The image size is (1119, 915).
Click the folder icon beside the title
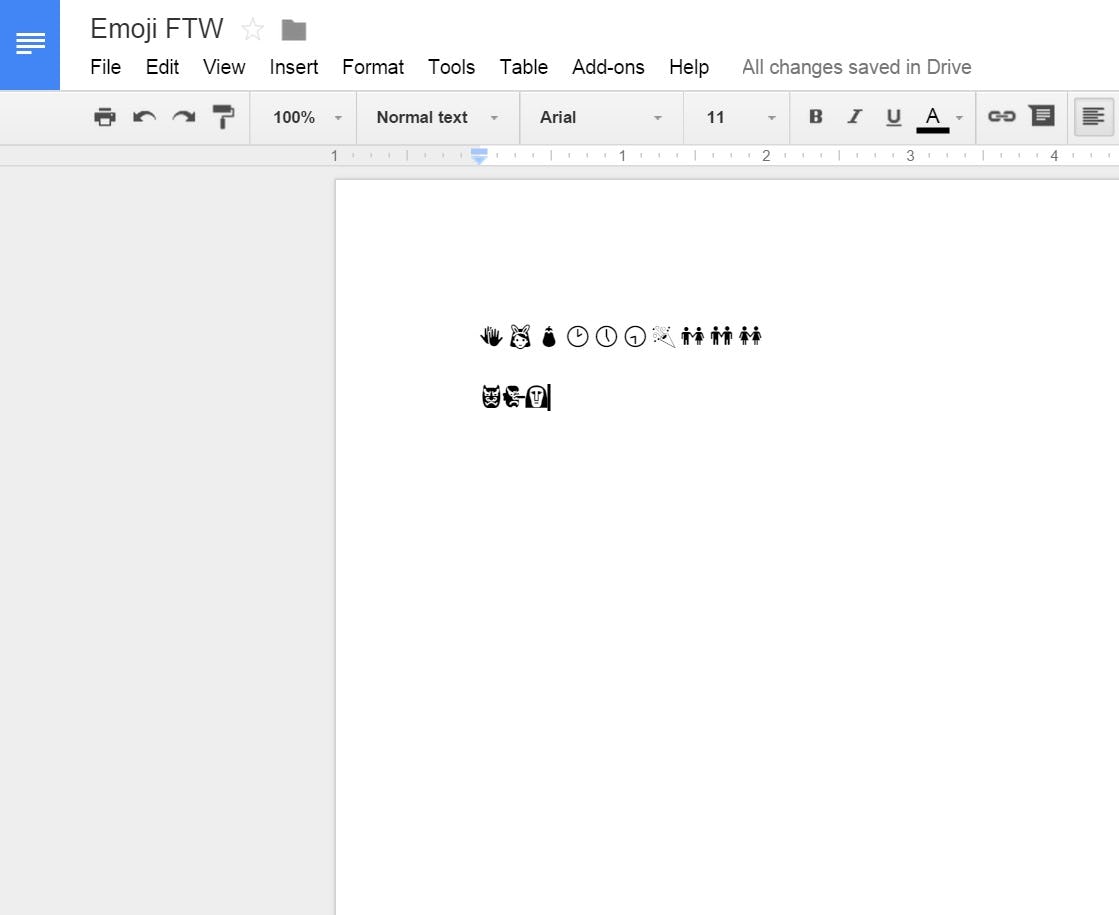click(x=293, y=30)
